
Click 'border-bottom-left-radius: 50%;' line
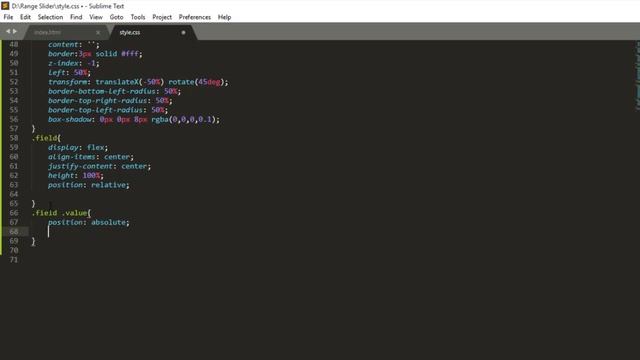point(114,91)
